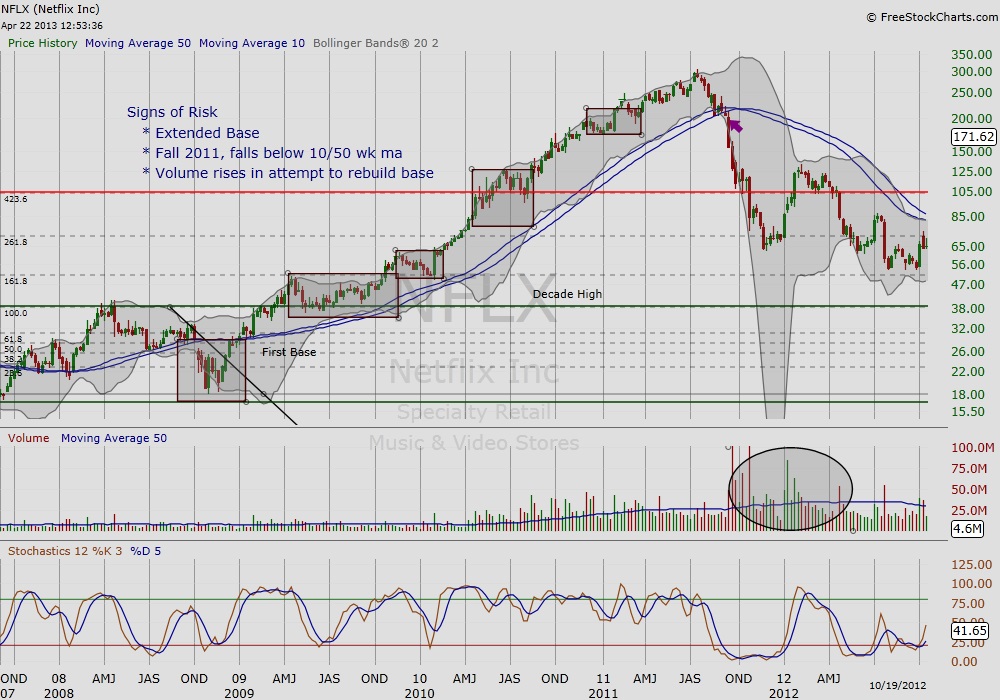The height and width of the screenshot is (700, 1000).
Task: Click the 50.0M volume axis label
Action: point(969,490)
